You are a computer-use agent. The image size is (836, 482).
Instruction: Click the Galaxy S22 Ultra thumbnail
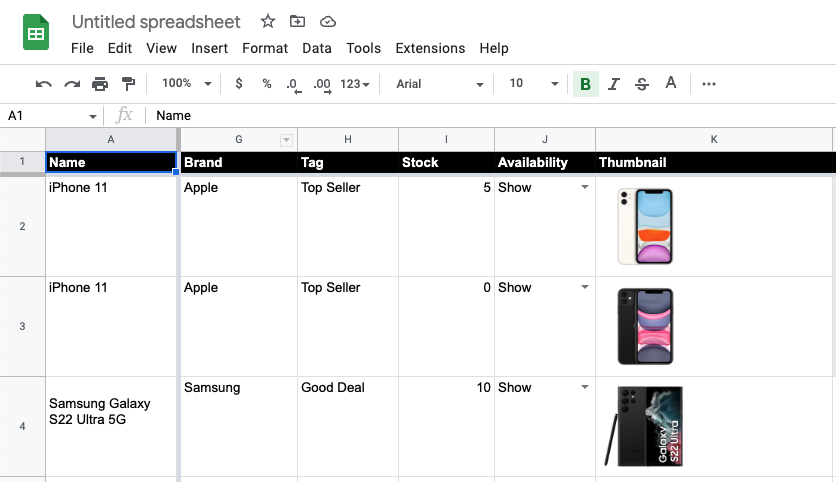tap(644, 426)
